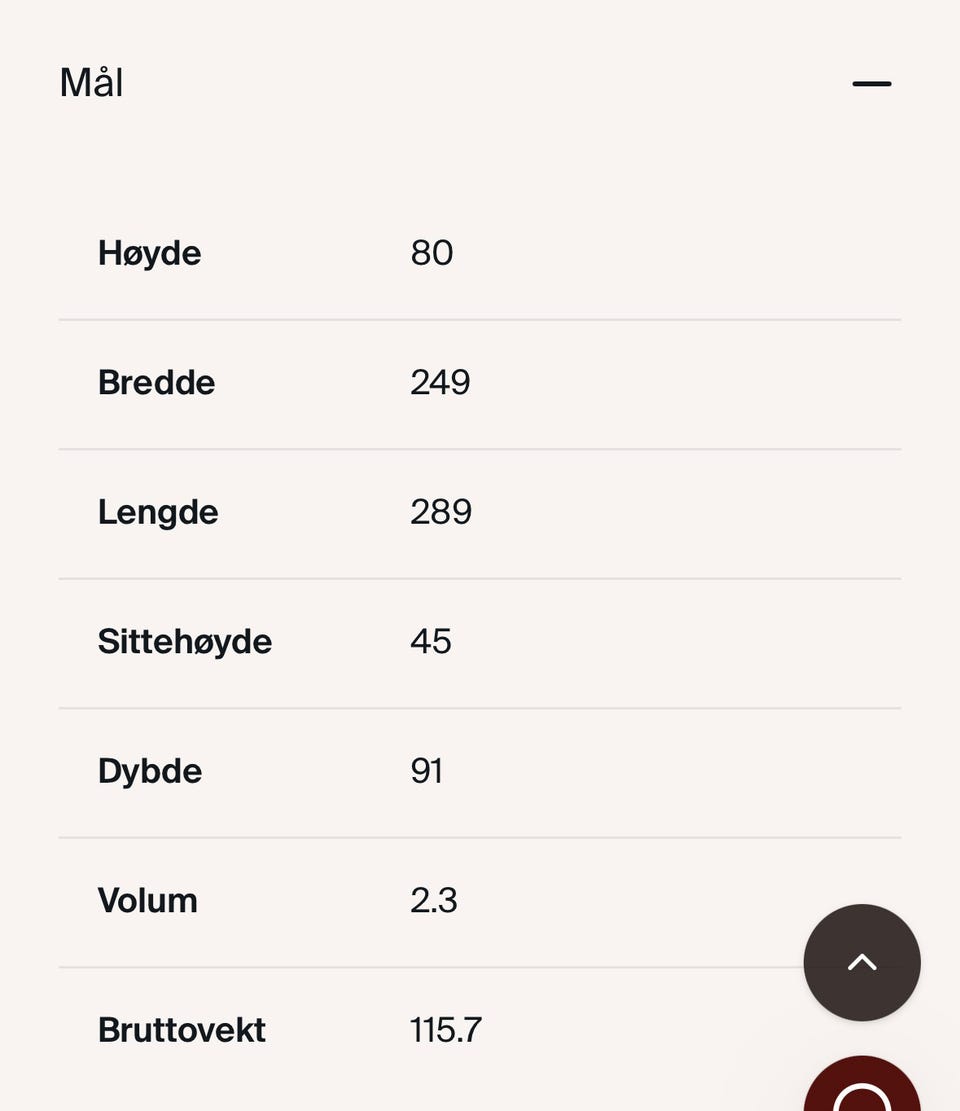Open the dark red round search button
Viewport: 960px width, 1111px height.
[x=862, y=1084]
